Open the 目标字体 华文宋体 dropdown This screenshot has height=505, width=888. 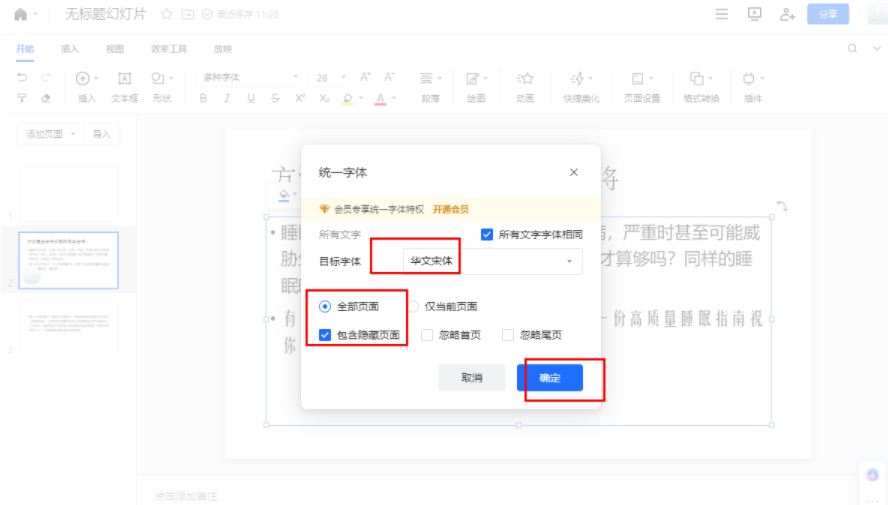coord(493,261)
